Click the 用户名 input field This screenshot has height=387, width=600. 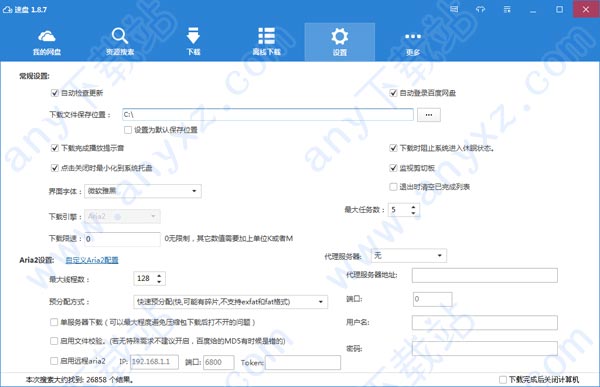(x=484, y=322)
